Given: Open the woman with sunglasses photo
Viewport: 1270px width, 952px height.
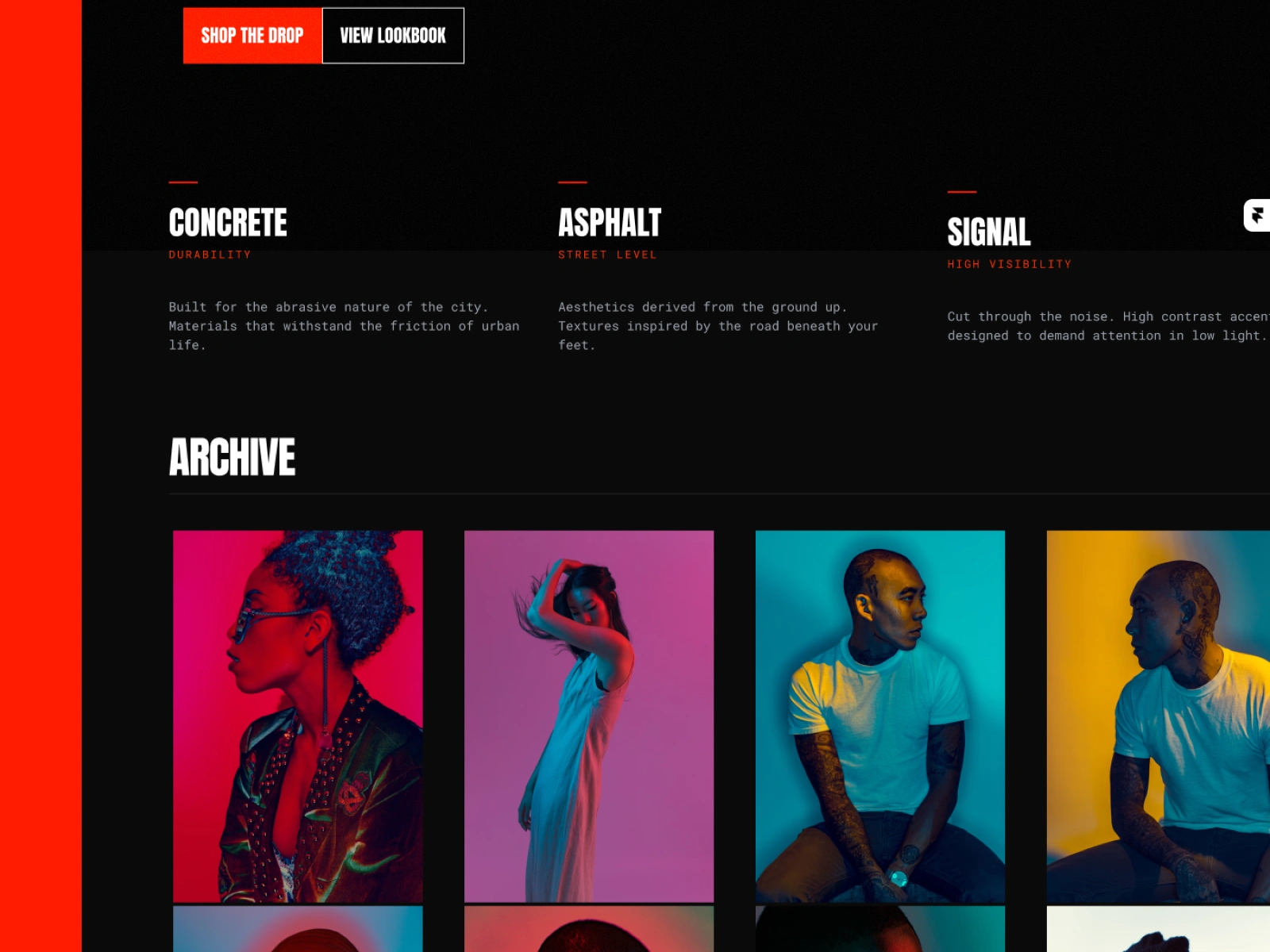Looking at the screenshot, I should tap(298, 716).
